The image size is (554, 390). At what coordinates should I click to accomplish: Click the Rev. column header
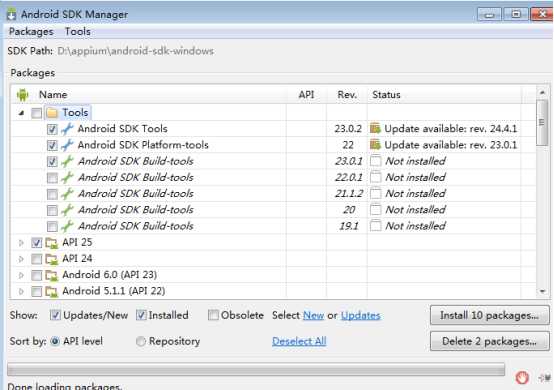[x=347, y=95]
